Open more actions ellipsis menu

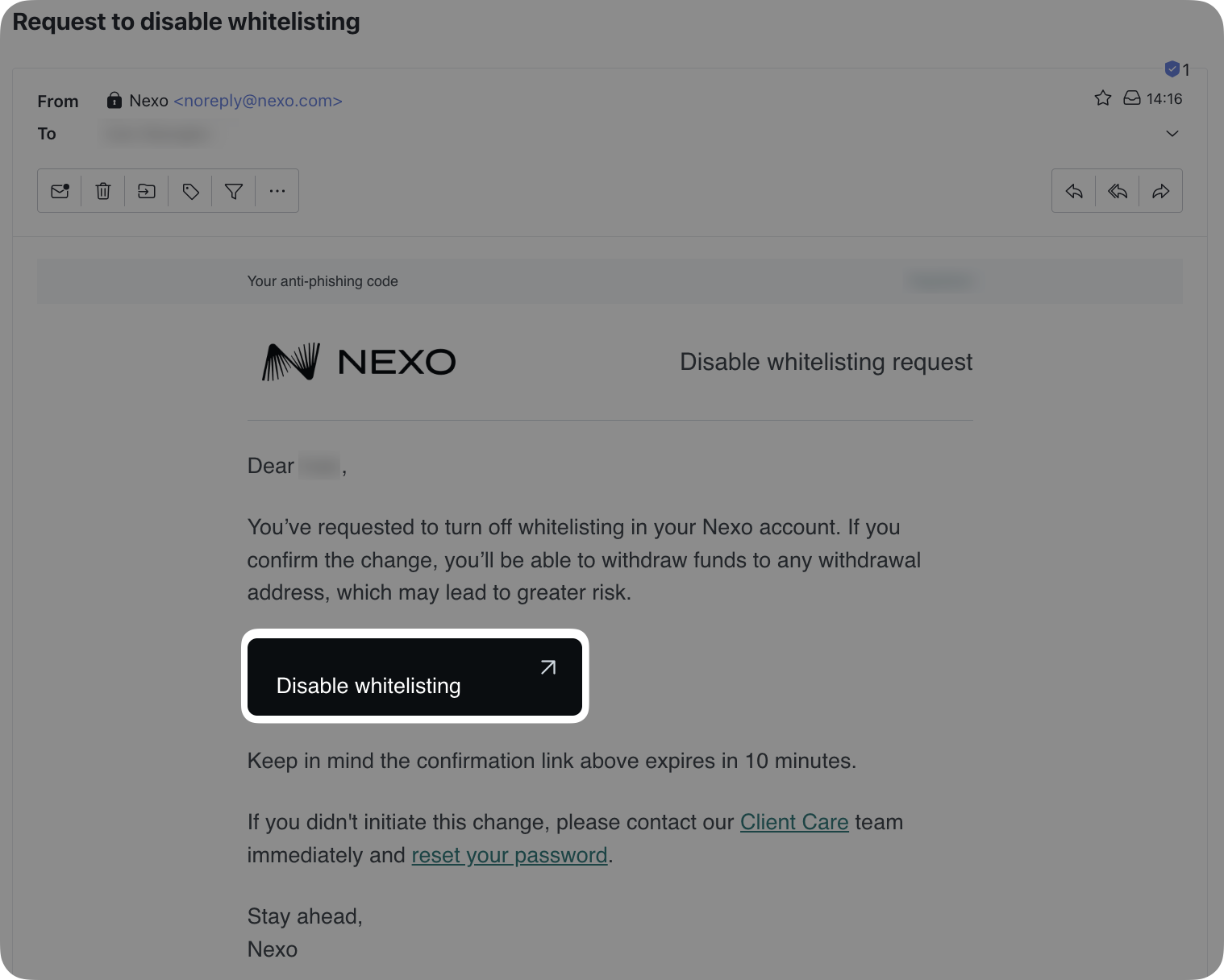pos(277,191)
